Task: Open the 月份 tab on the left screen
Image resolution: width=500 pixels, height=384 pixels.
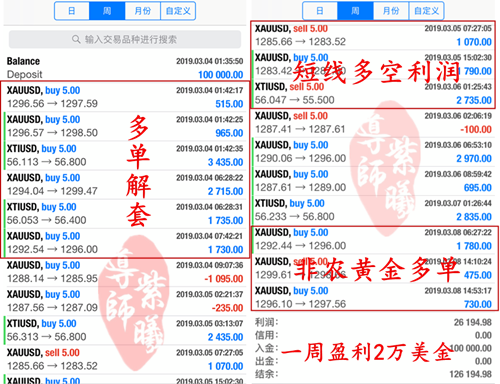Action: 143,11
